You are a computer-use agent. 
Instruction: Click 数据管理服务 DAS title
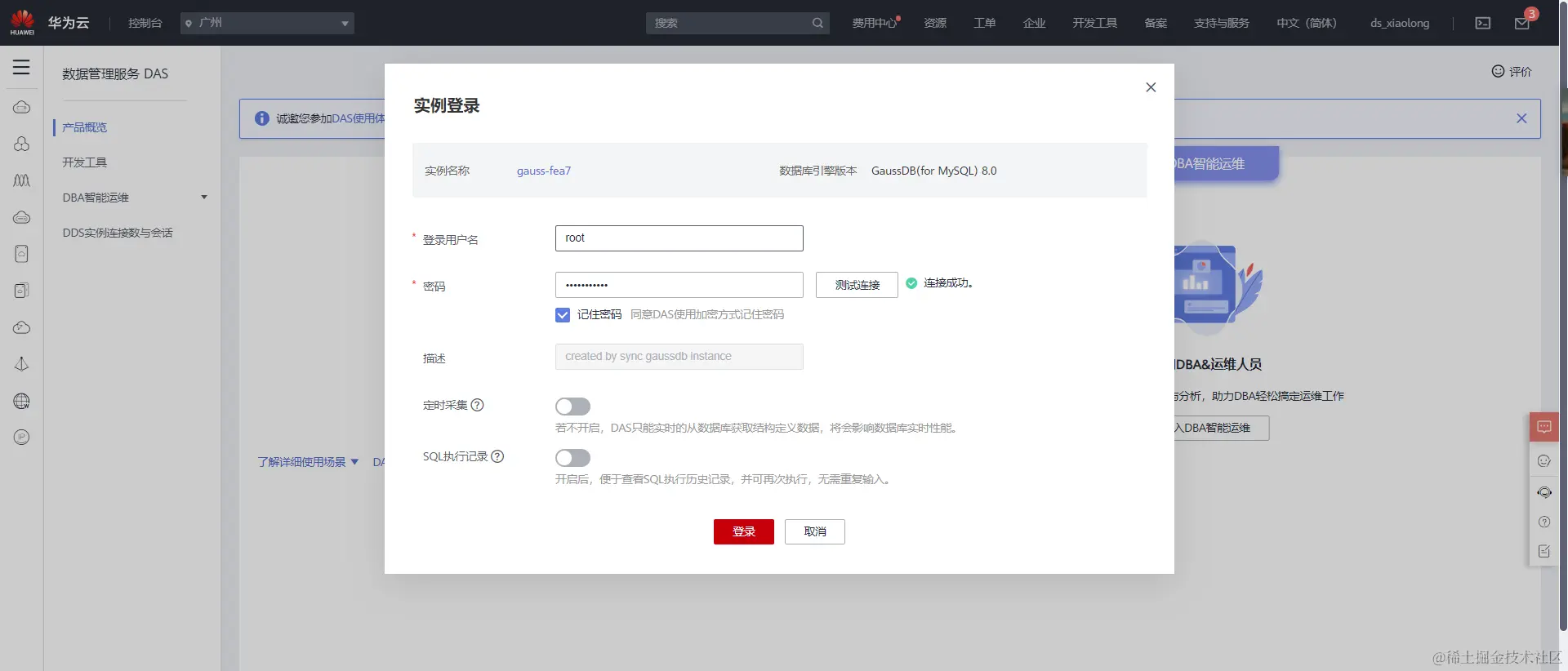pyautogui.click(x=115, y=73)
